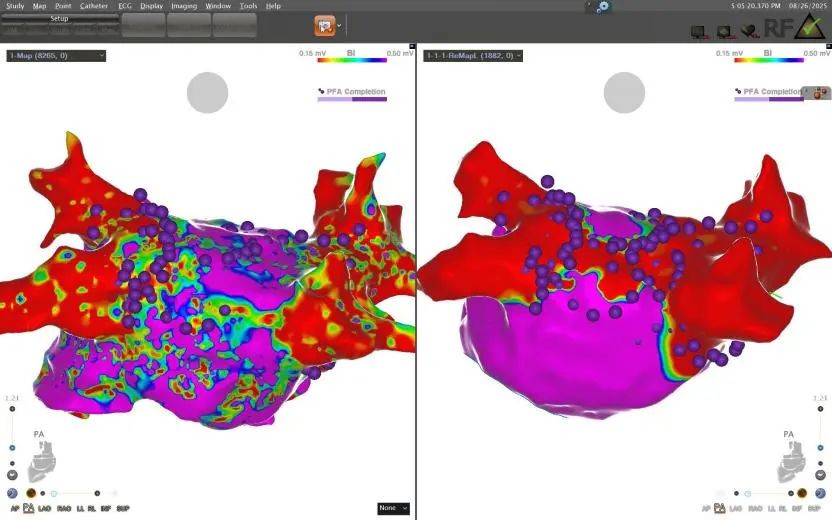Viewport: 832px width, 520px height.
Task: Open the Catheter menu
Action: 94,6
